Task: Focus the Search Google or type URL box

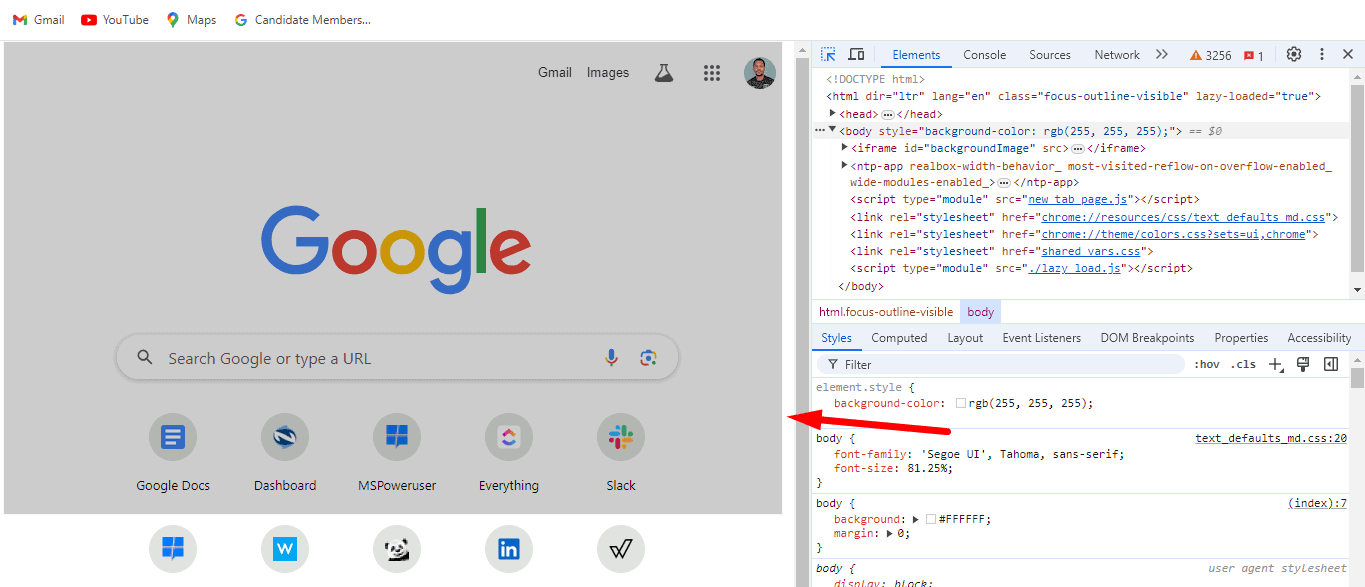Action: click(397, 358)
